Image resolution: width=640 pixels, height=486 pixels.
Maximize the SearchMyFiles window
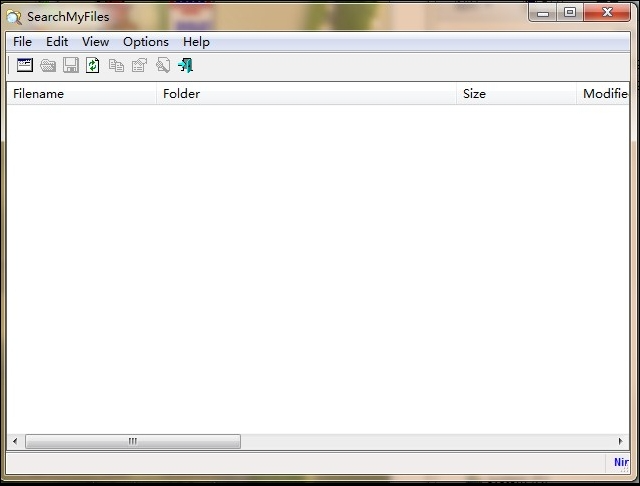coord(570,13)
